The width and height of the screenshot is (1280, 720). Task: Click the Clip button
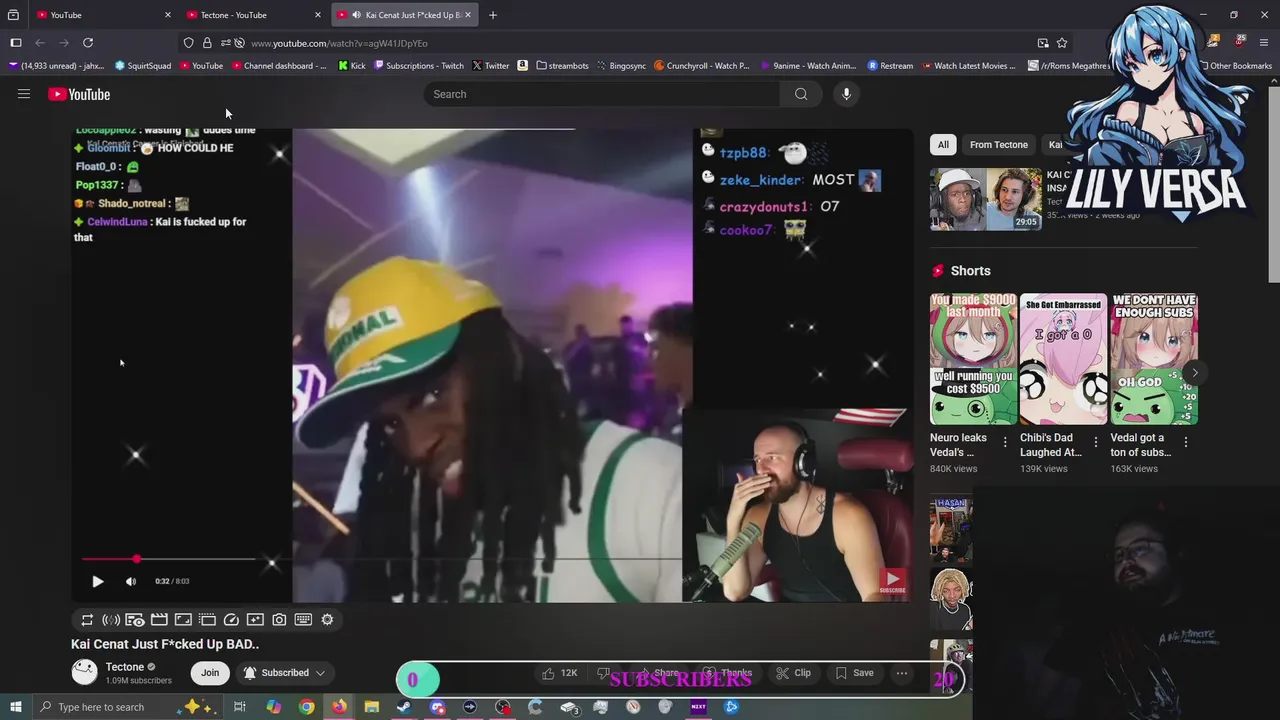coord(794,673)
